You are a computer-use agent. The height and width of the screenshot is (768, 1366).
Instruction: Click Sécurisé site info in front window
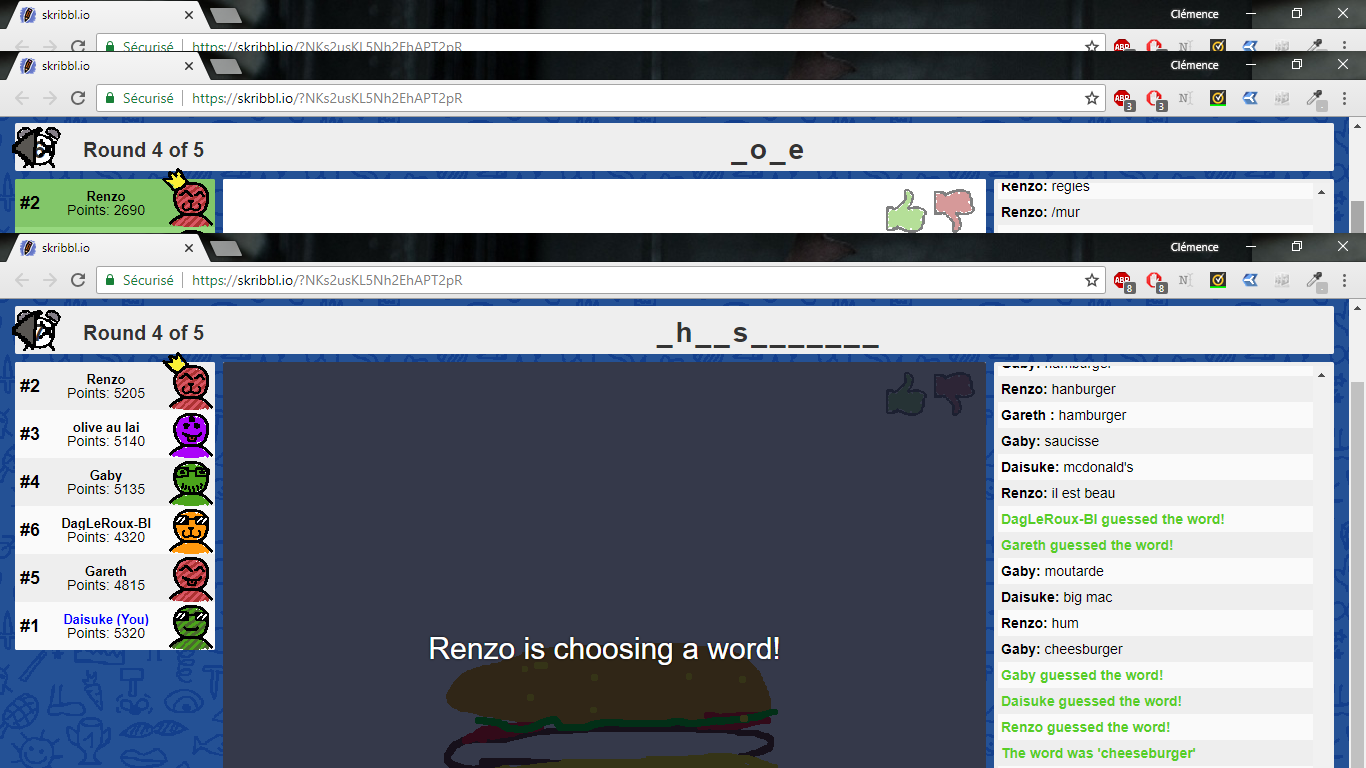point(140,281)
